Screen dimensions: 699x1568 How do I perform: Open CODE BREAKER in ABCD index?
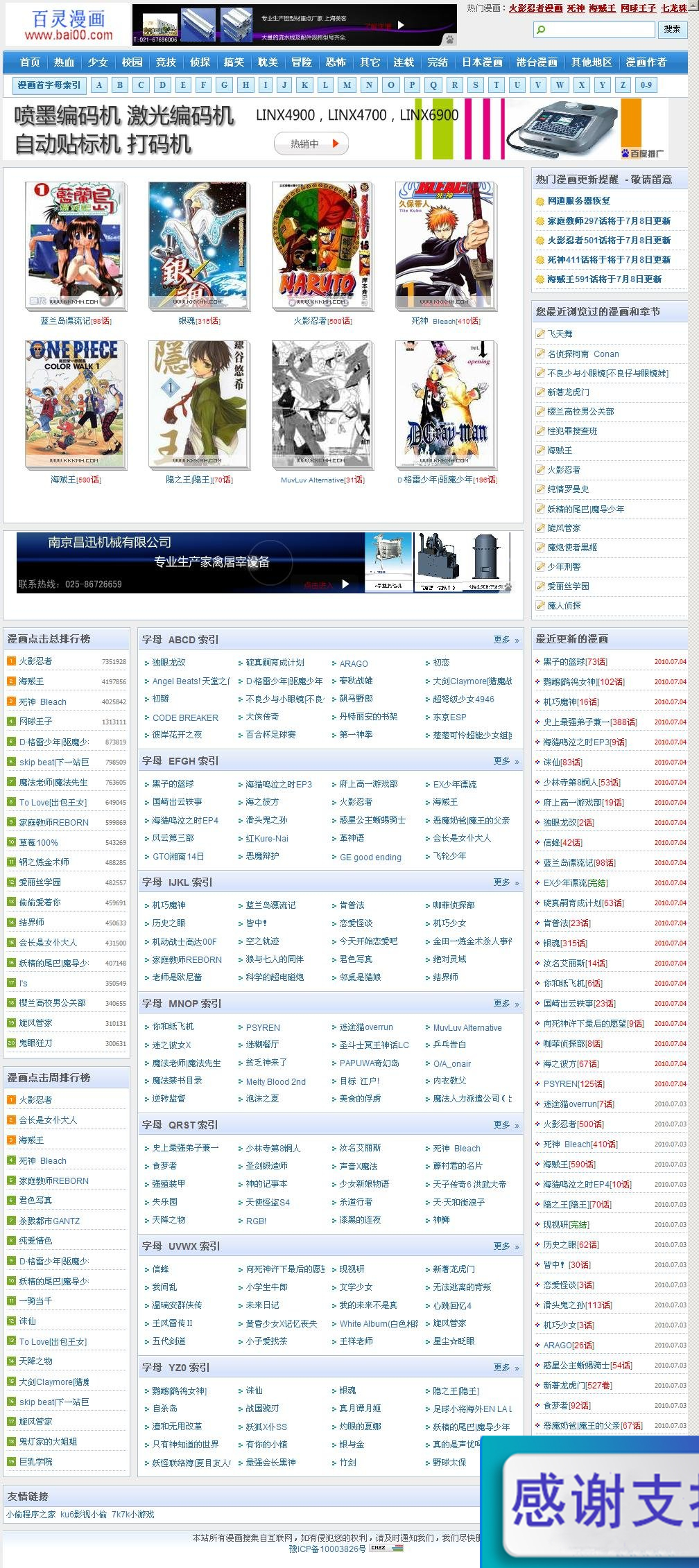[x=185, y=717]
